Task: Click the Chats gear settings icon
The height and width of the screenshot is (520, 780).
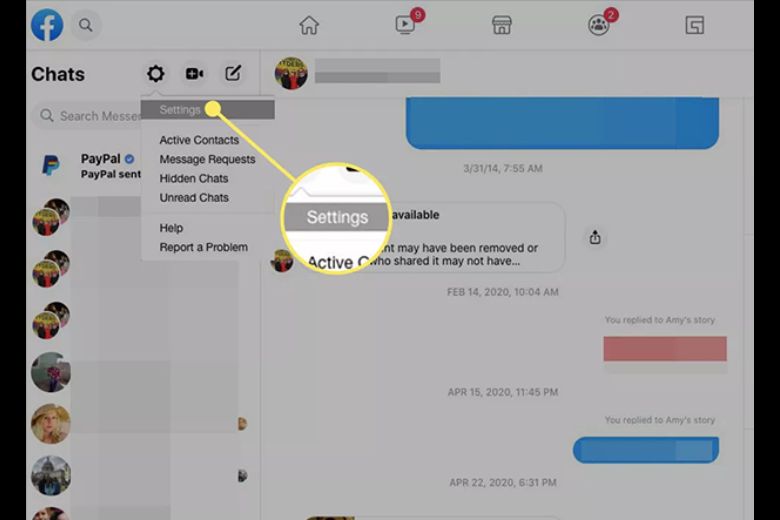Action: click(x=156, y=74)
